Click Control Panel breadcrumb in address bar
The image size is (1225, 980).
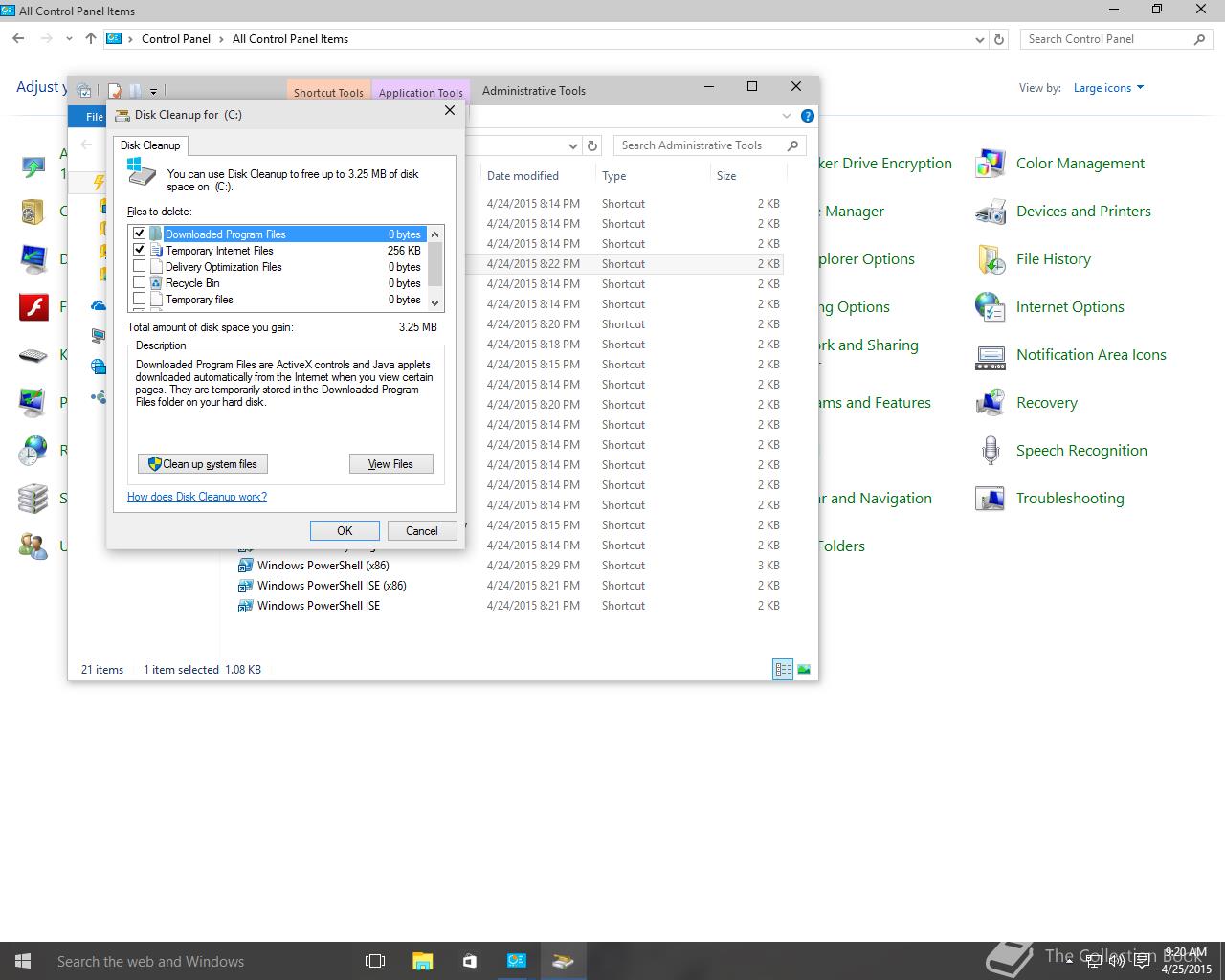tap(176, 39)
